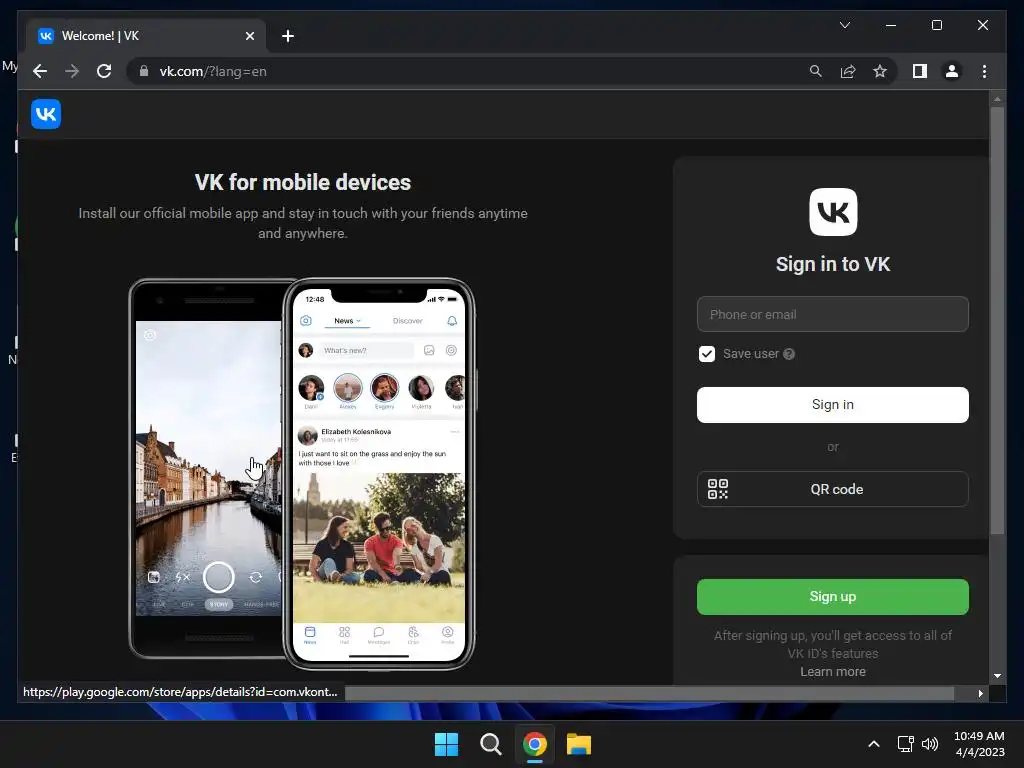Viewport: 1024px width, 768px height.
Task: Click the Chrome icon in the taskbar
Action: tap(534, 744)
